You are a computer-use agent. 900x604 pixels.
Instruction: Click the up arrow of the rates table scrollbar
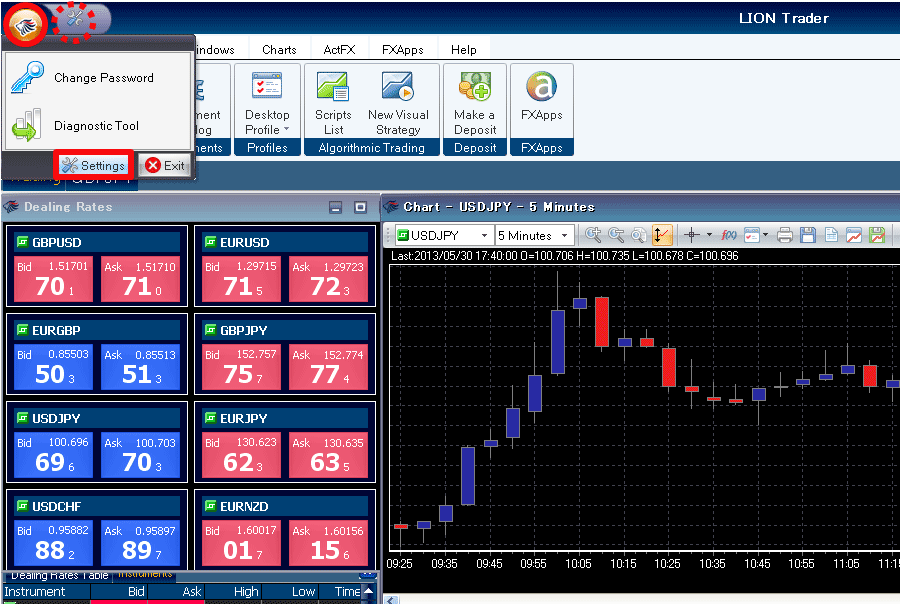[x=368, y=590]
